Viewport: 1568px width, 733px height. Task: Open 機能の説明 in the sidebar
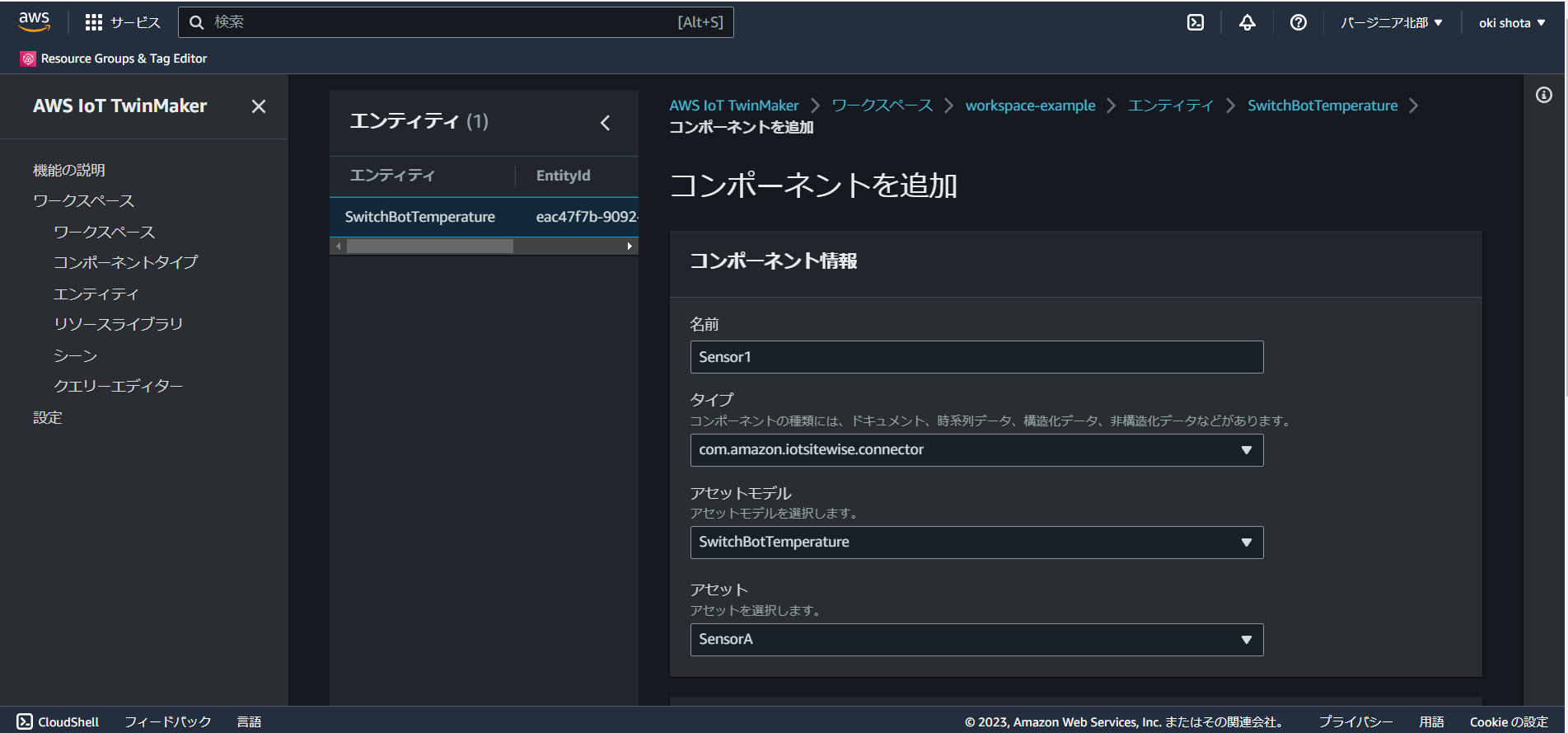coord(69,171)
